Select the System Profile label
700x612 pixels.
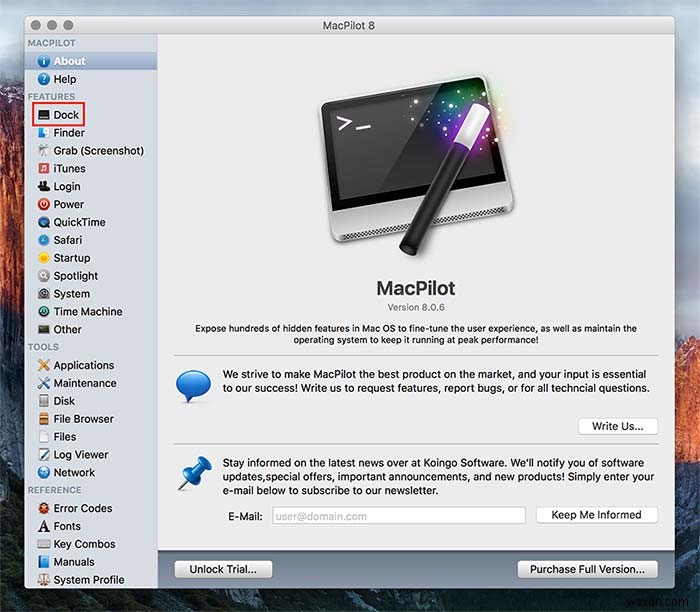tap(89, 580)
